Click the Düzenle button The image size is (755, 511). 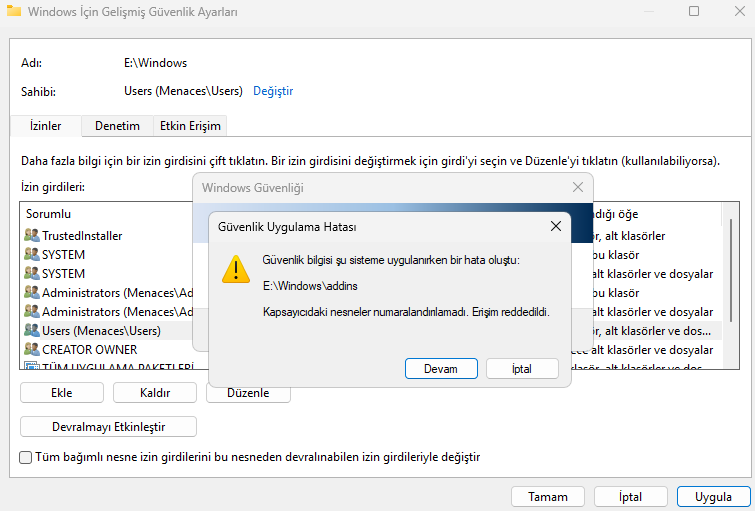248,394
